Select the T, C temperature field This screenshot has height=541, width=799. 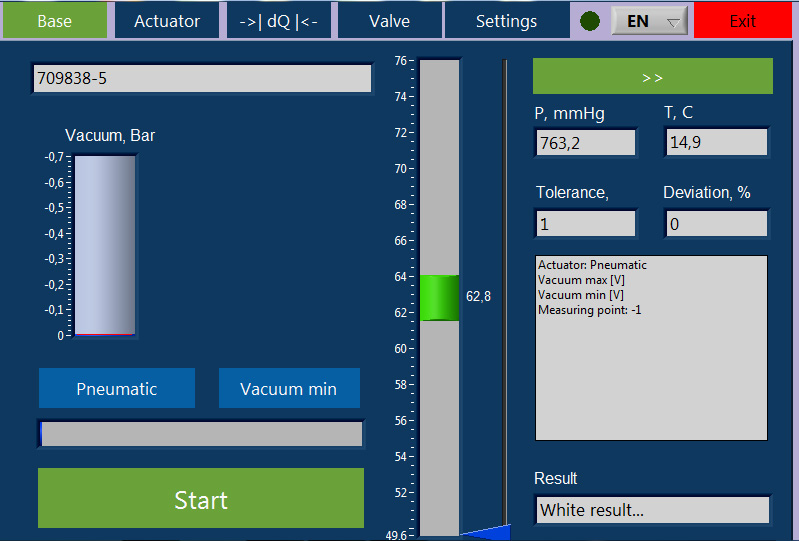point(716,143)
